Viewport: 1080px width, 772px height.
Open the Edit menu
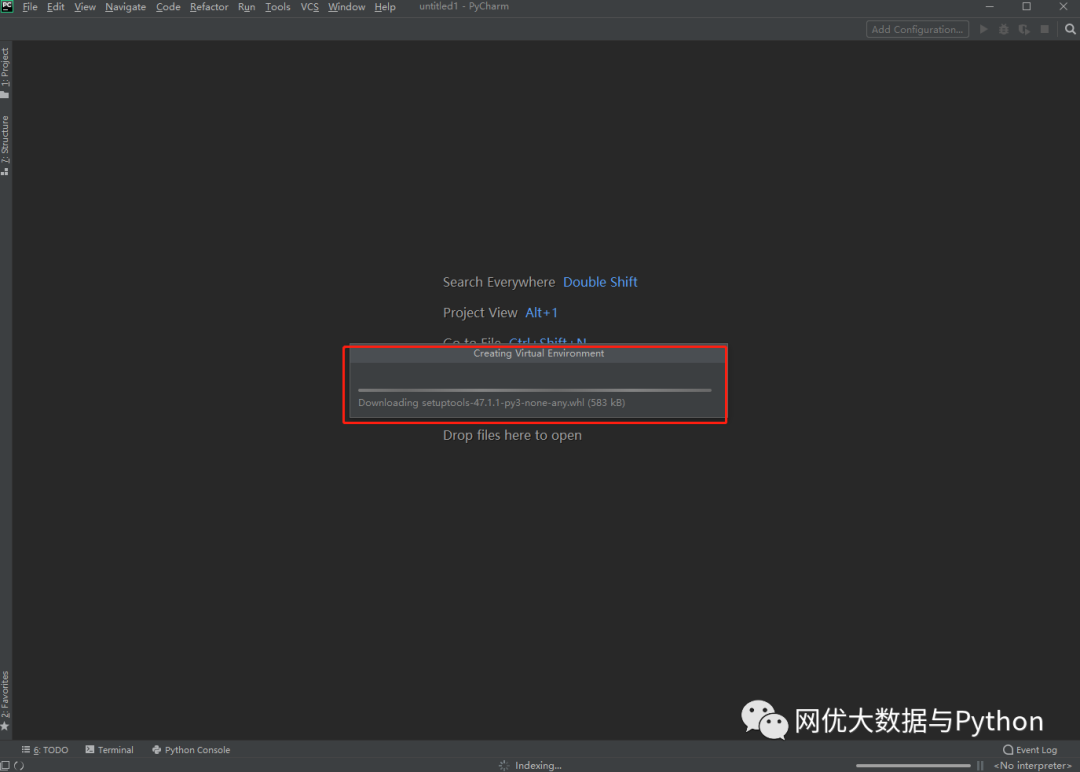[x=55, y=7]
